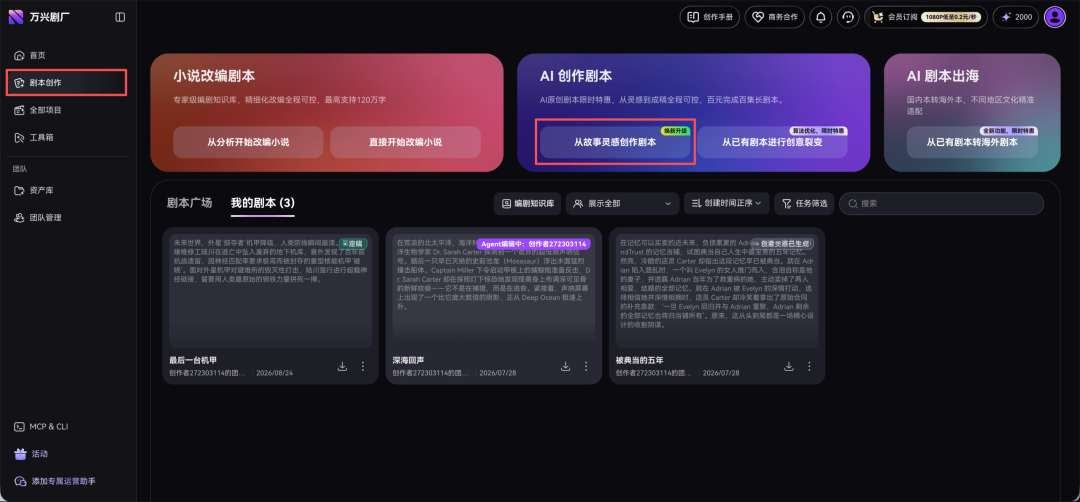The image size is (1080, 502).
Task: Open 任务筛选 filter
Action: 804,203
